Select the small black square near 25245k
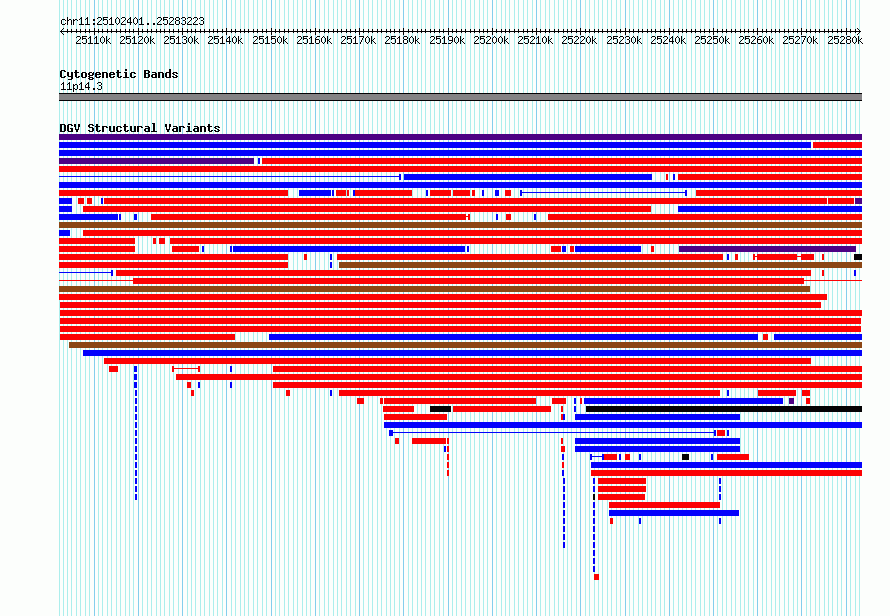Image resolution: width=890 pixels, height=616 pixels. (686, 456)
